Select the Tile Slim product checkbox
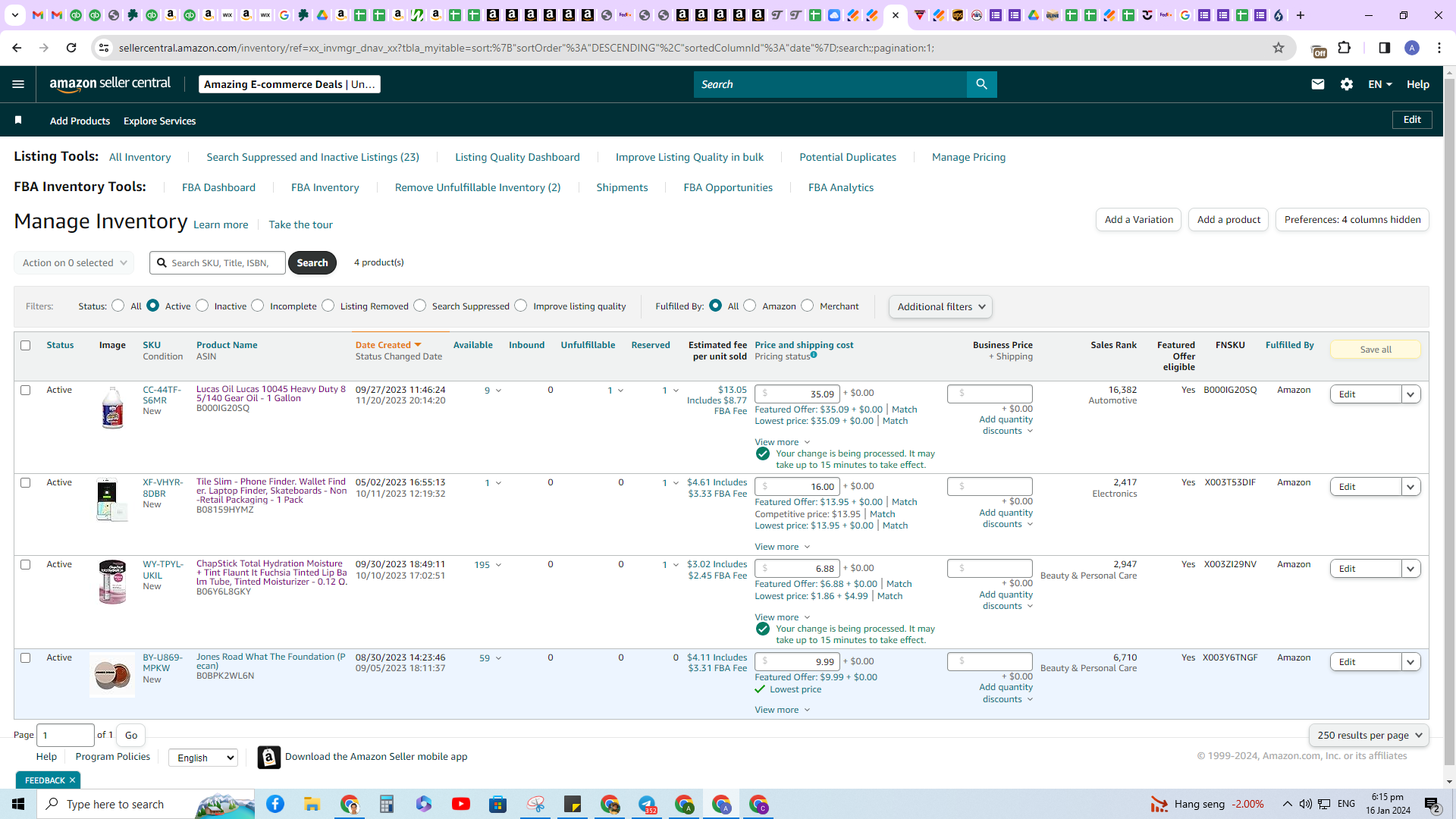The height and width of the screenshot is (819, 1456). [25, 482]
